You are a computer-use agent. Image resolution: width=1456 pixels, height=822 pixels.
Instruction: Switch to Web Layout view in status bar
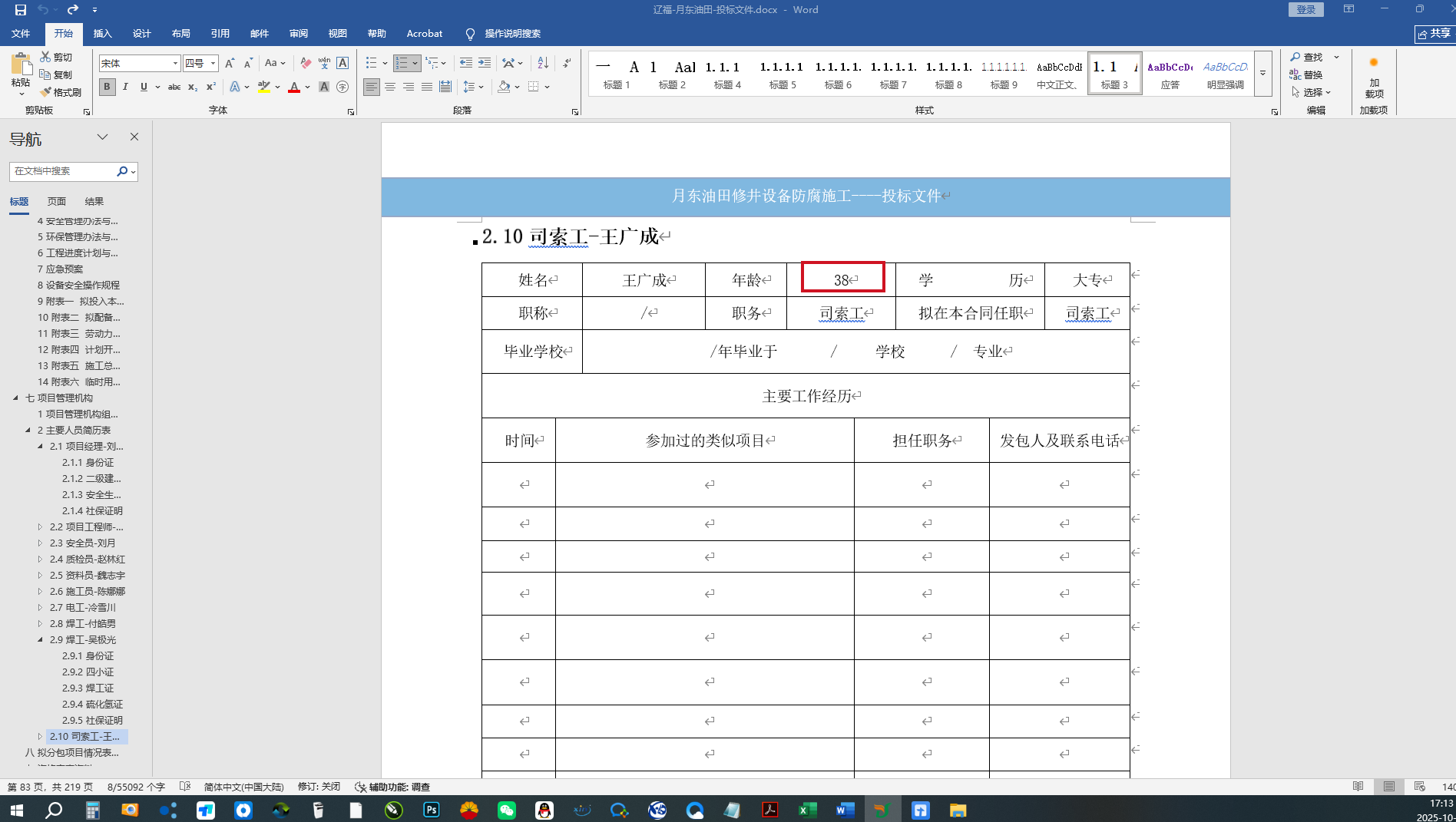pyautogui.click(x=1420, y=787)
